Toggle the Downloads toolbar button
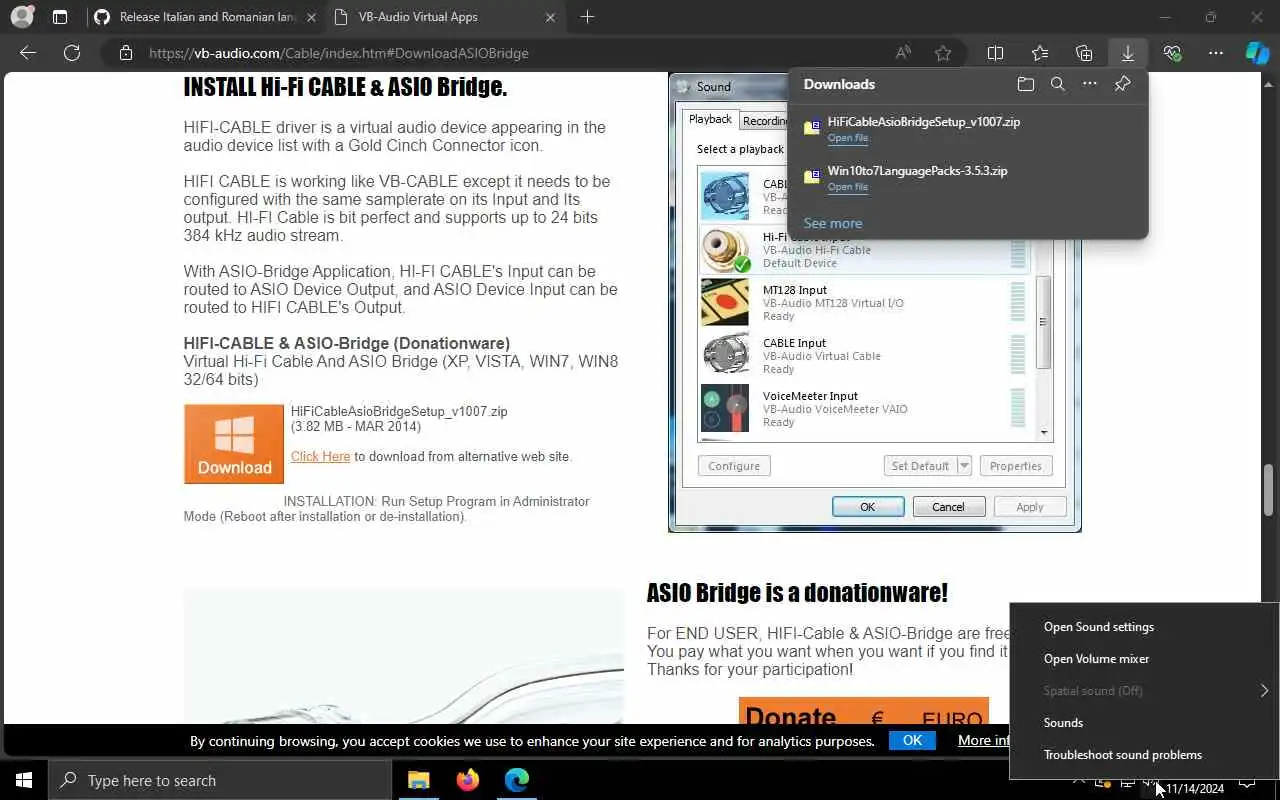 pos(1128,53)
